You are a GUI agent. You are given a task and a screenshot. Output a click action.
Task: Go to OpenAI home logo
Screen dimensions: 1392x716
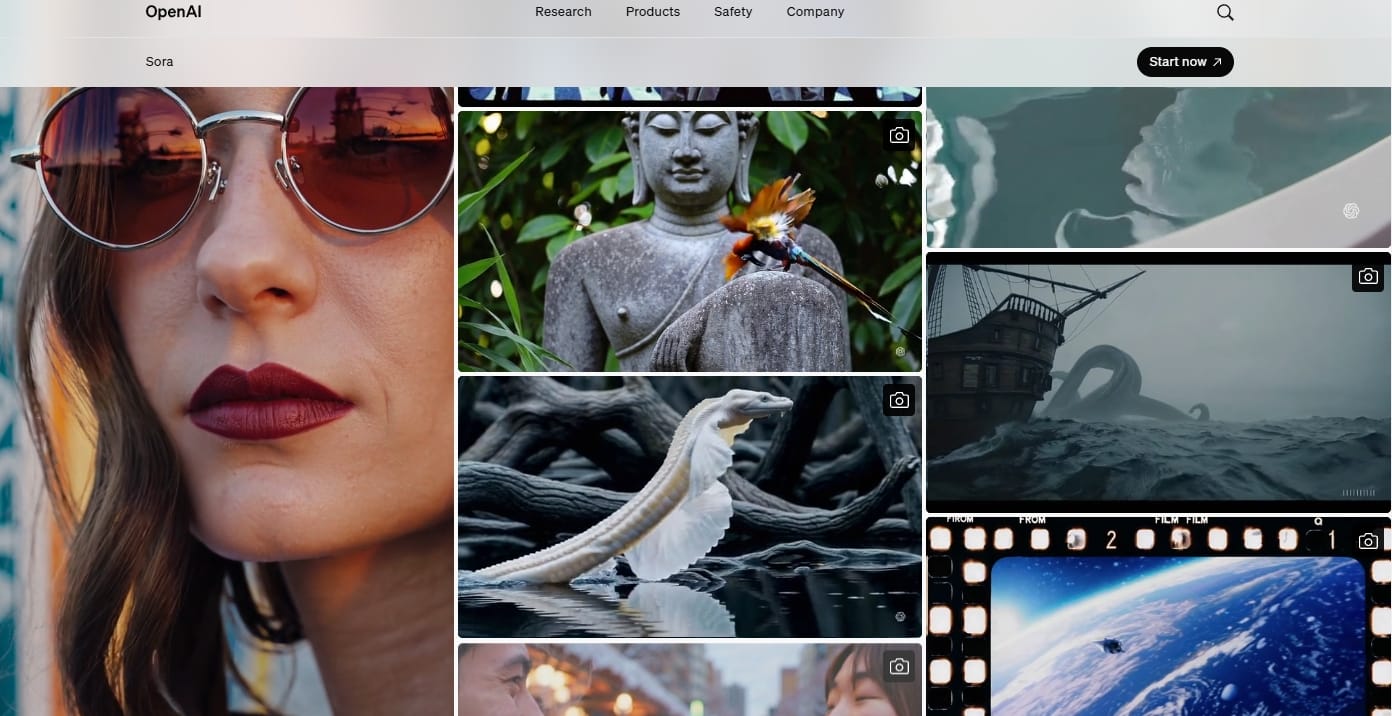(x=173, y=12)
